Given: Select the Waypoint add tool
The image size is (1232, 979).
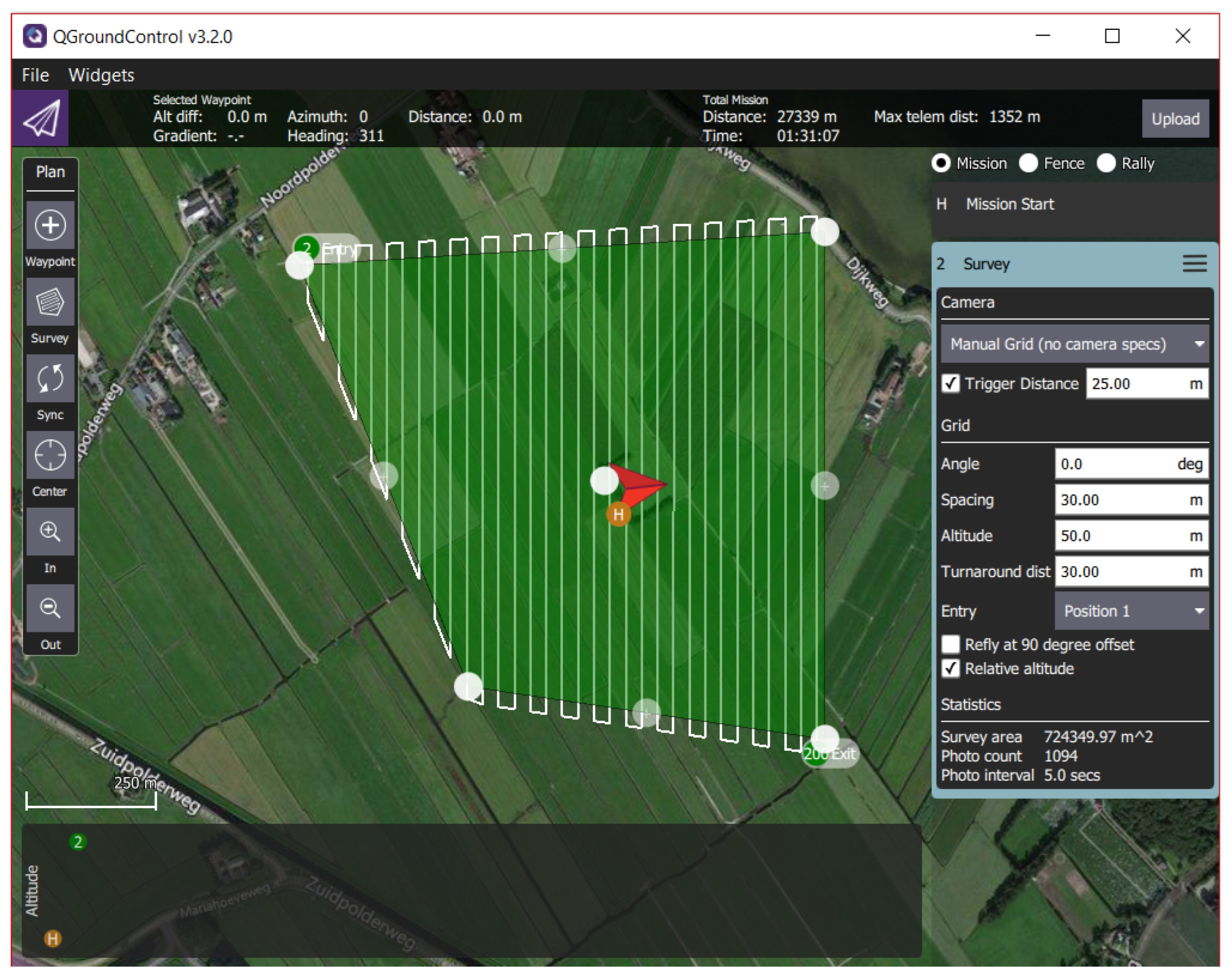Looking at the screenshot, I should (50, 225).
